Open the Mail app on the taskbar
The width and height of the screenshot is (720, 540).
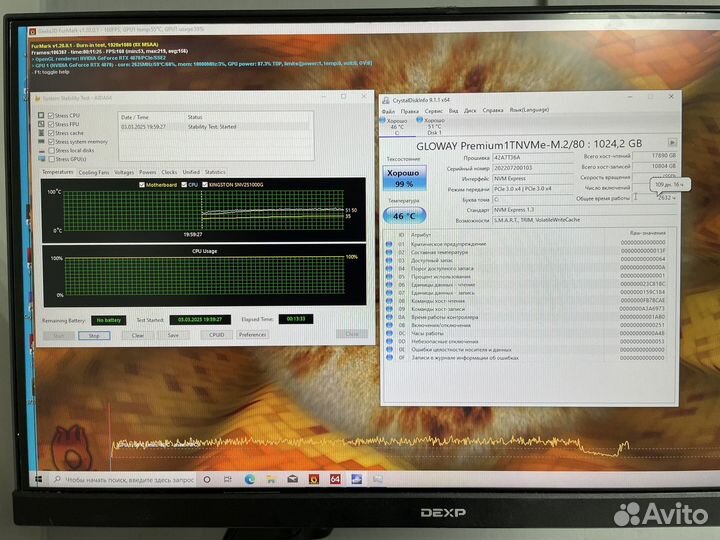[292, 479]
